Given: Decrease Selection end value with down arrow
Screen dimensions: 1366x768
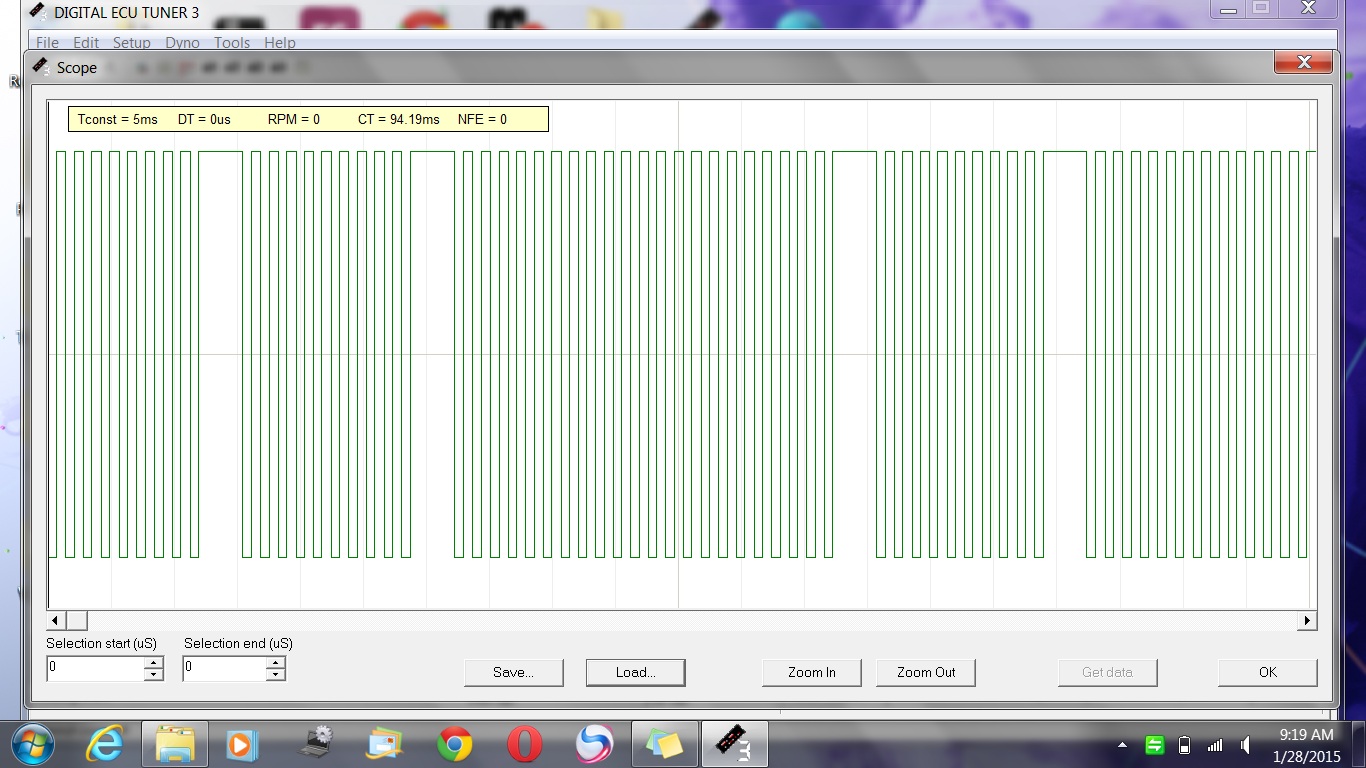Looking at the screenshot, I should (275, 675).
